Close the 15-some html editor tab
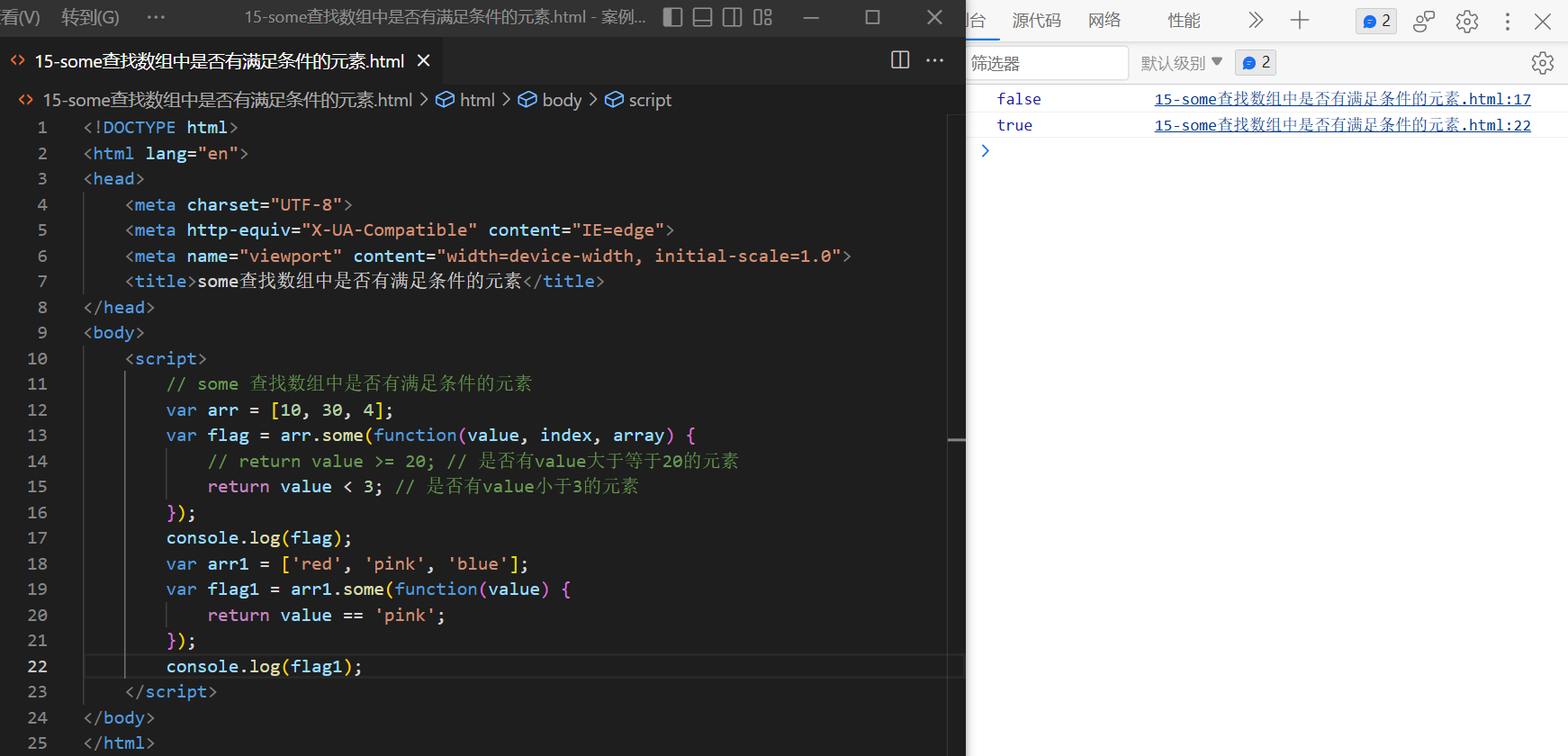Viewport: 1568px width, 756px height. tap(424, 60)
